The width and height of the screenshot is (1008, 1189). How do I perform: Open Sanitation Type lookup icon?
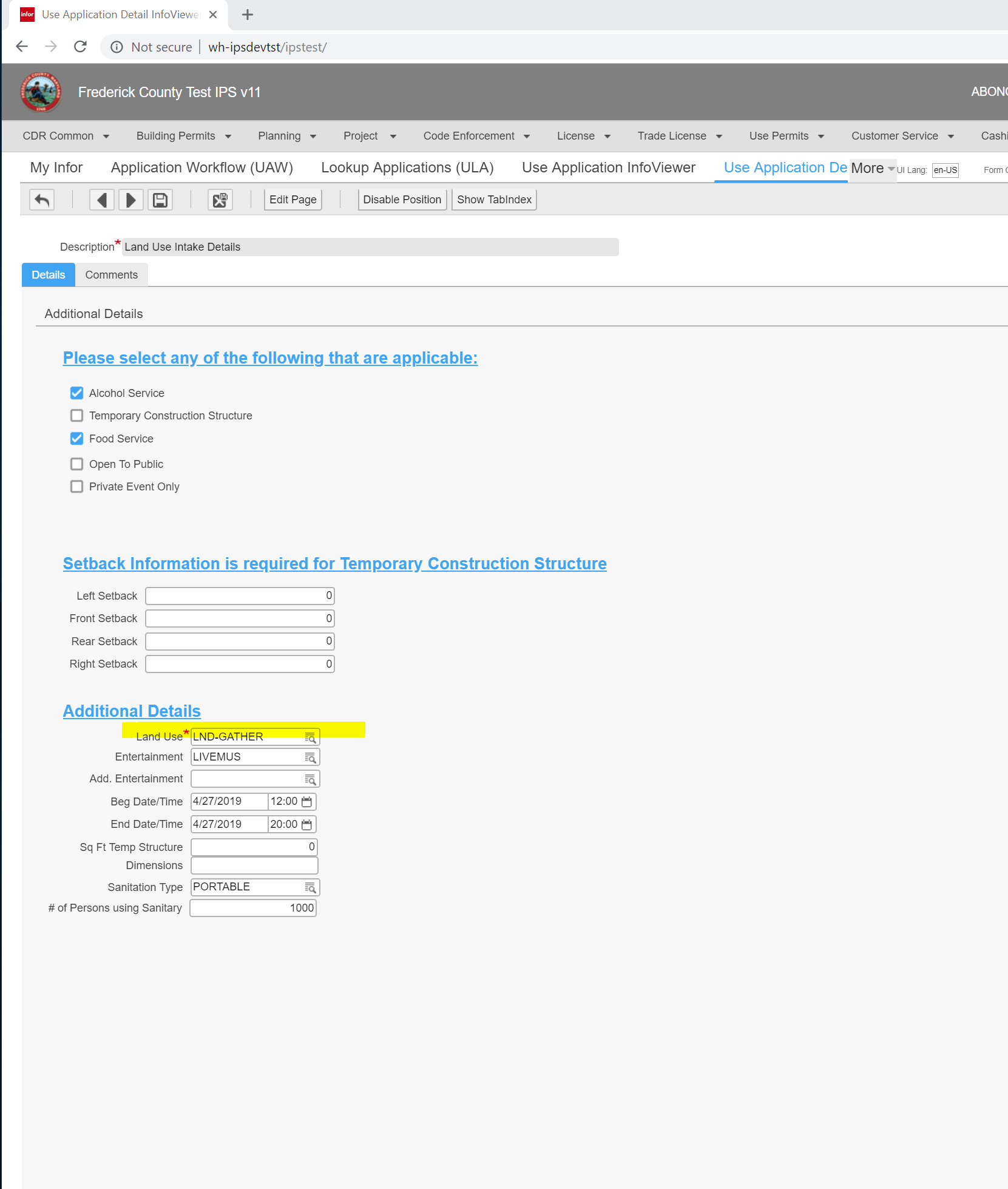[x=310, y=887]
